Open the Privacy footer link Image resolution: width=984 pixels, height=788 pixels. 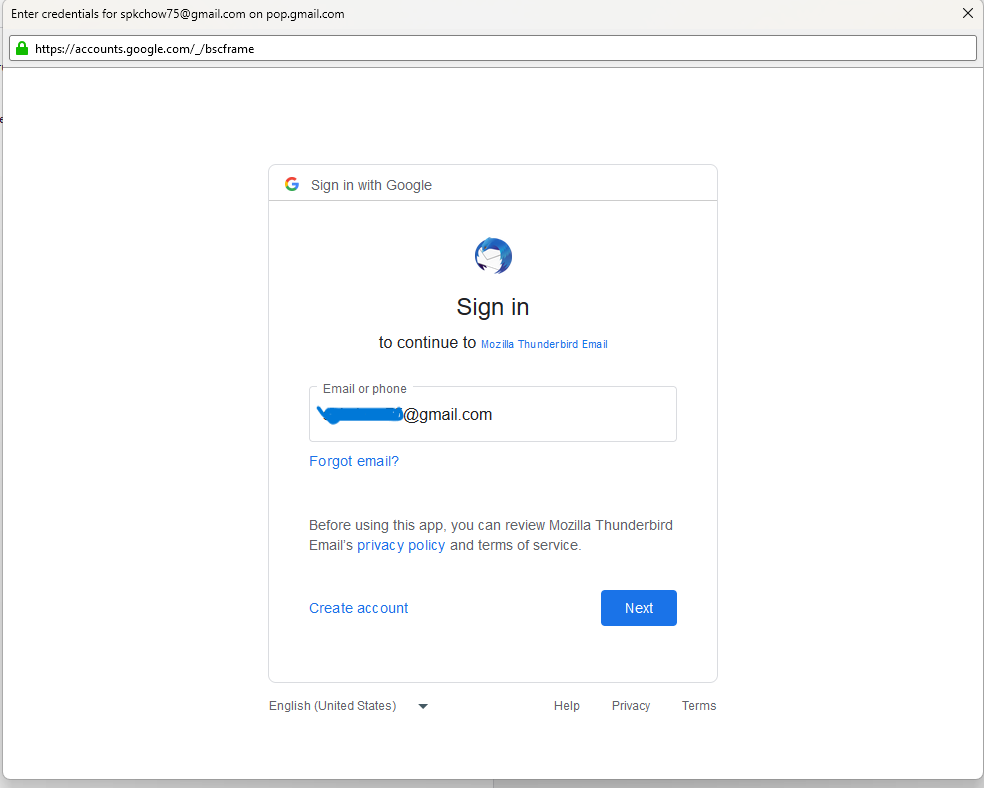point(631,706)
